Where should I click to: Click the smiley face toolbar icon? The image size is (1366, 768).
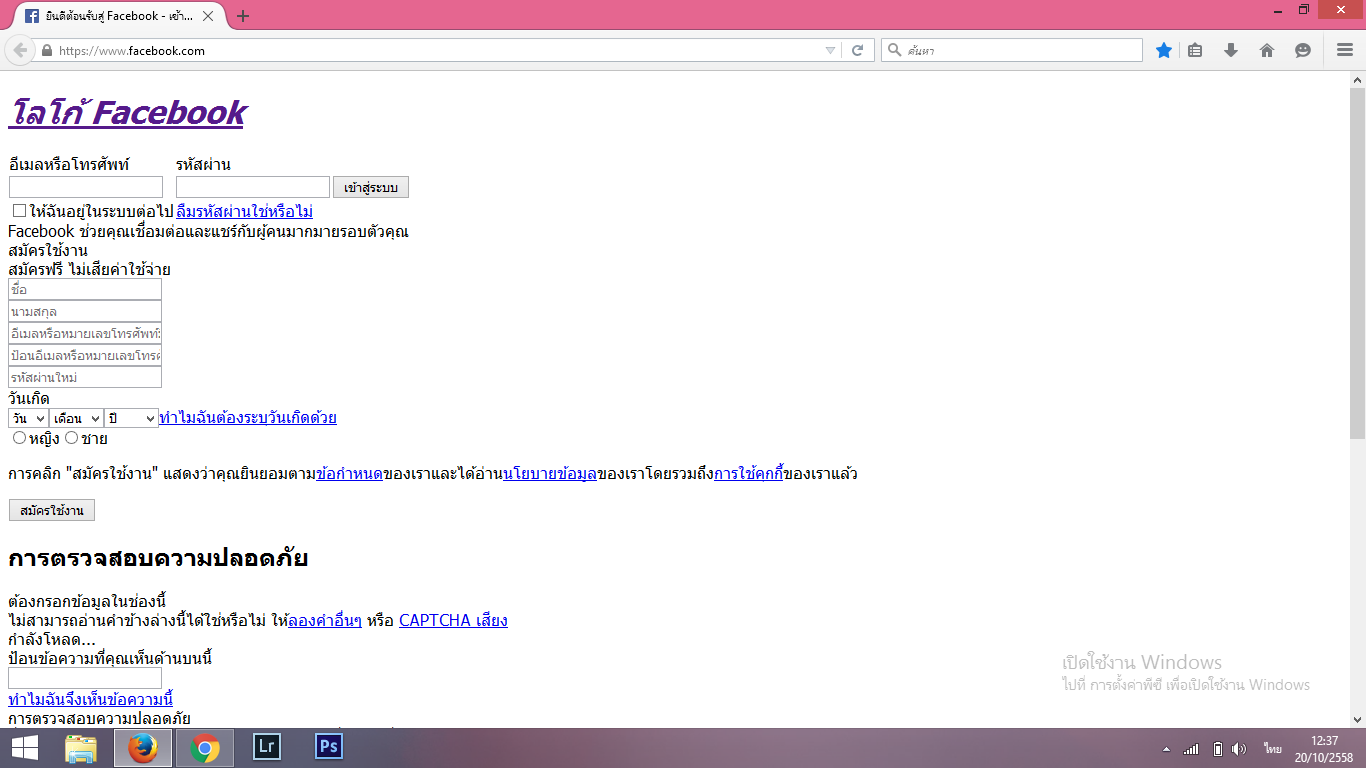pyautogui.click(x=1303, y=50)
